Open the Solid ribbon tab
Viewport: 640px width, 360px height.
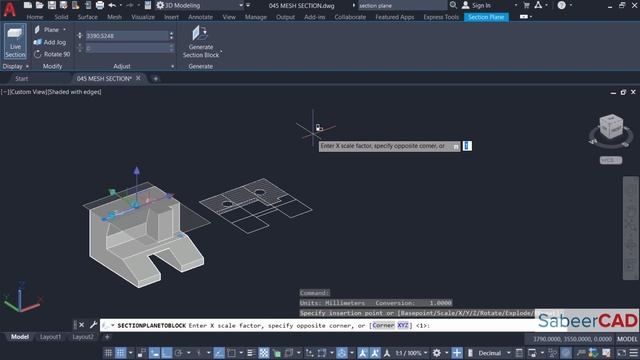[x=61, y=17]
